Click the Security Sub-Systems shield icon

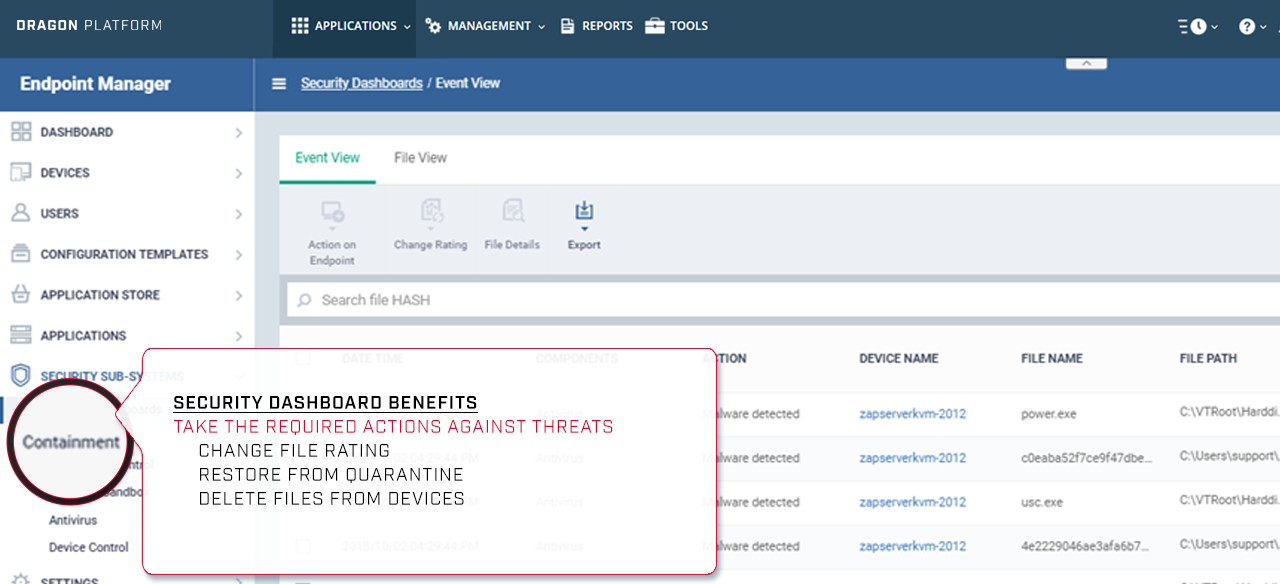pos(20,376)
